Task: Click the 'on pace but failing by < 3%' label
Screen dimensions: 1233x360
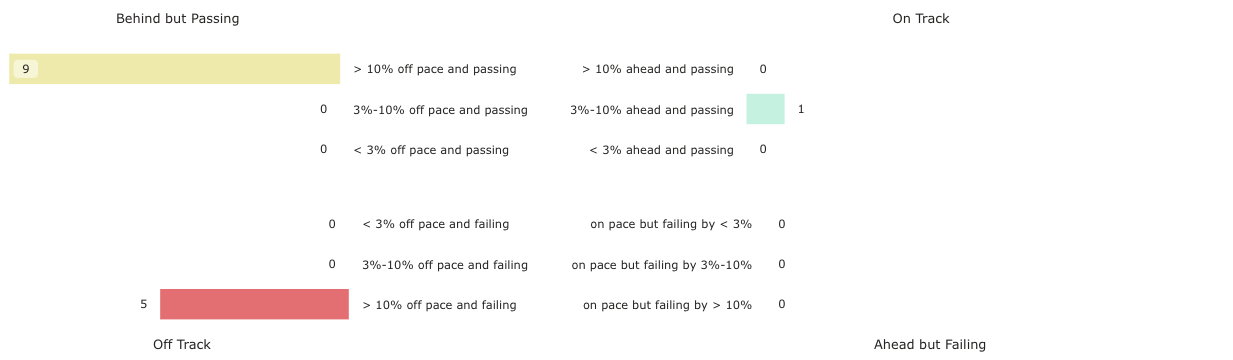Action: [671, 224]
